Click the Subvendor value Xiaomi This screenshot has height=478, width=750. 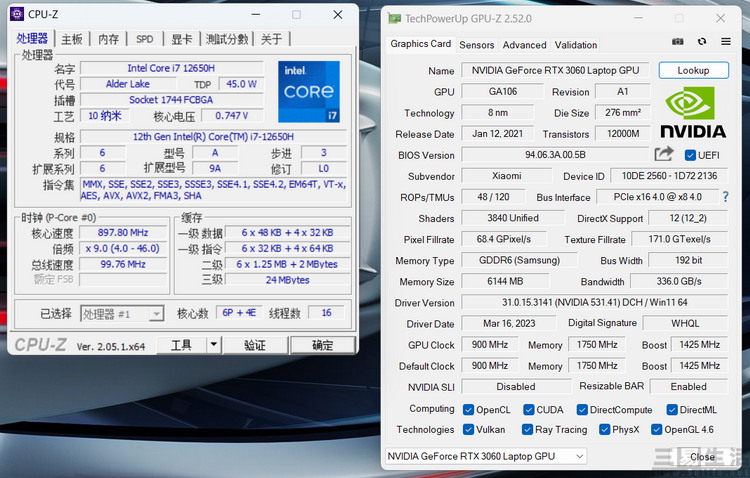click(x=507, y=176)
